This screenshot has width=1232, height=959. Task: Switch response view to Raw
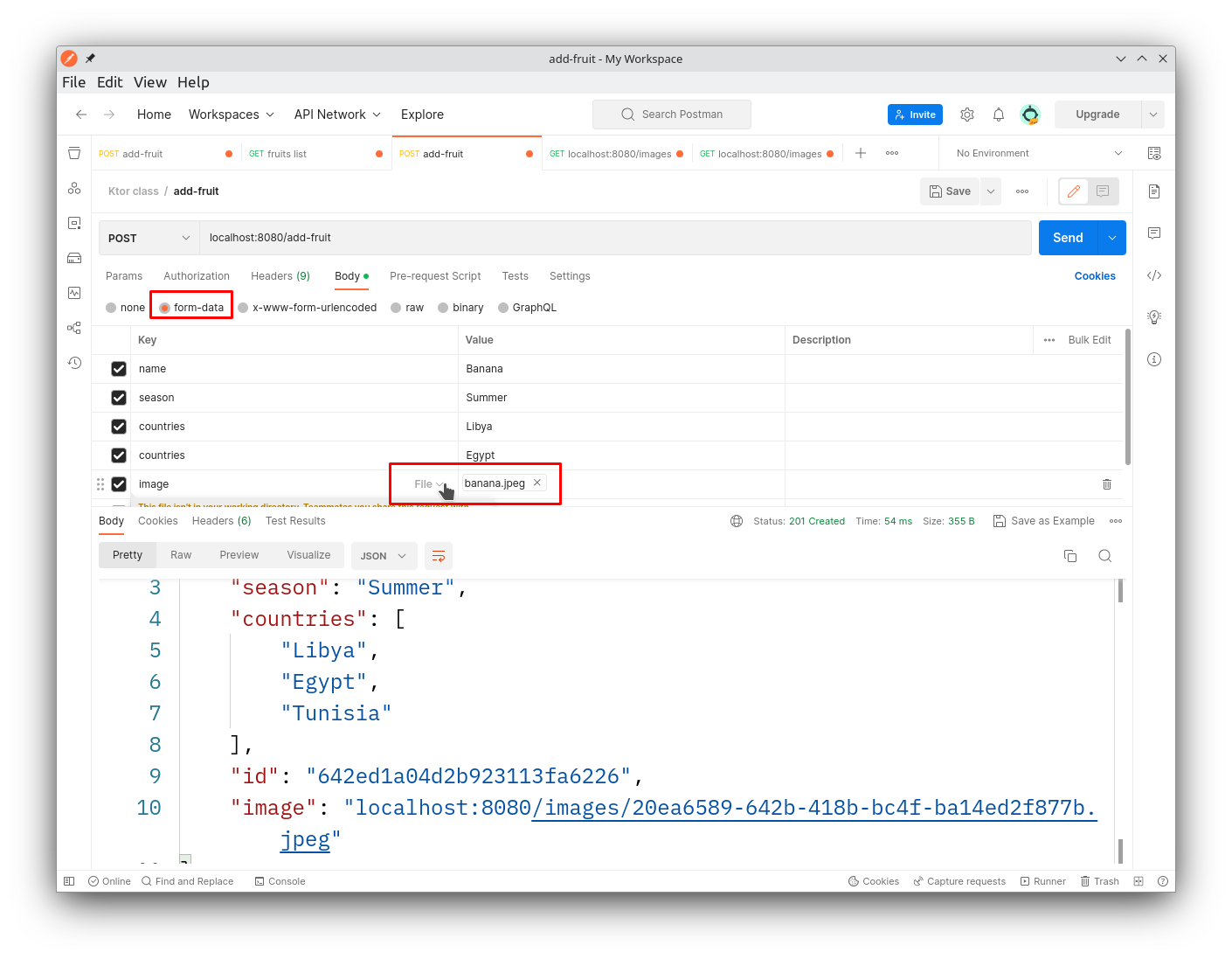tap(181, 555)
